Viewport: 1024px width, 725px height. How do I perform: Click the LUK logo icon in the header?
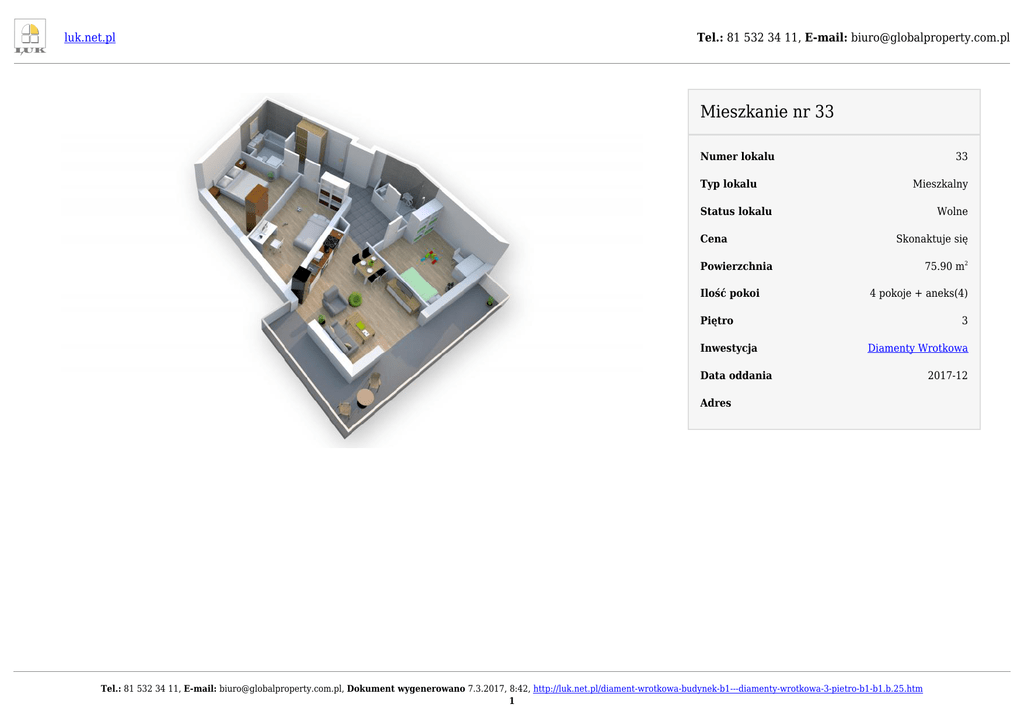[x=30, y=37]
